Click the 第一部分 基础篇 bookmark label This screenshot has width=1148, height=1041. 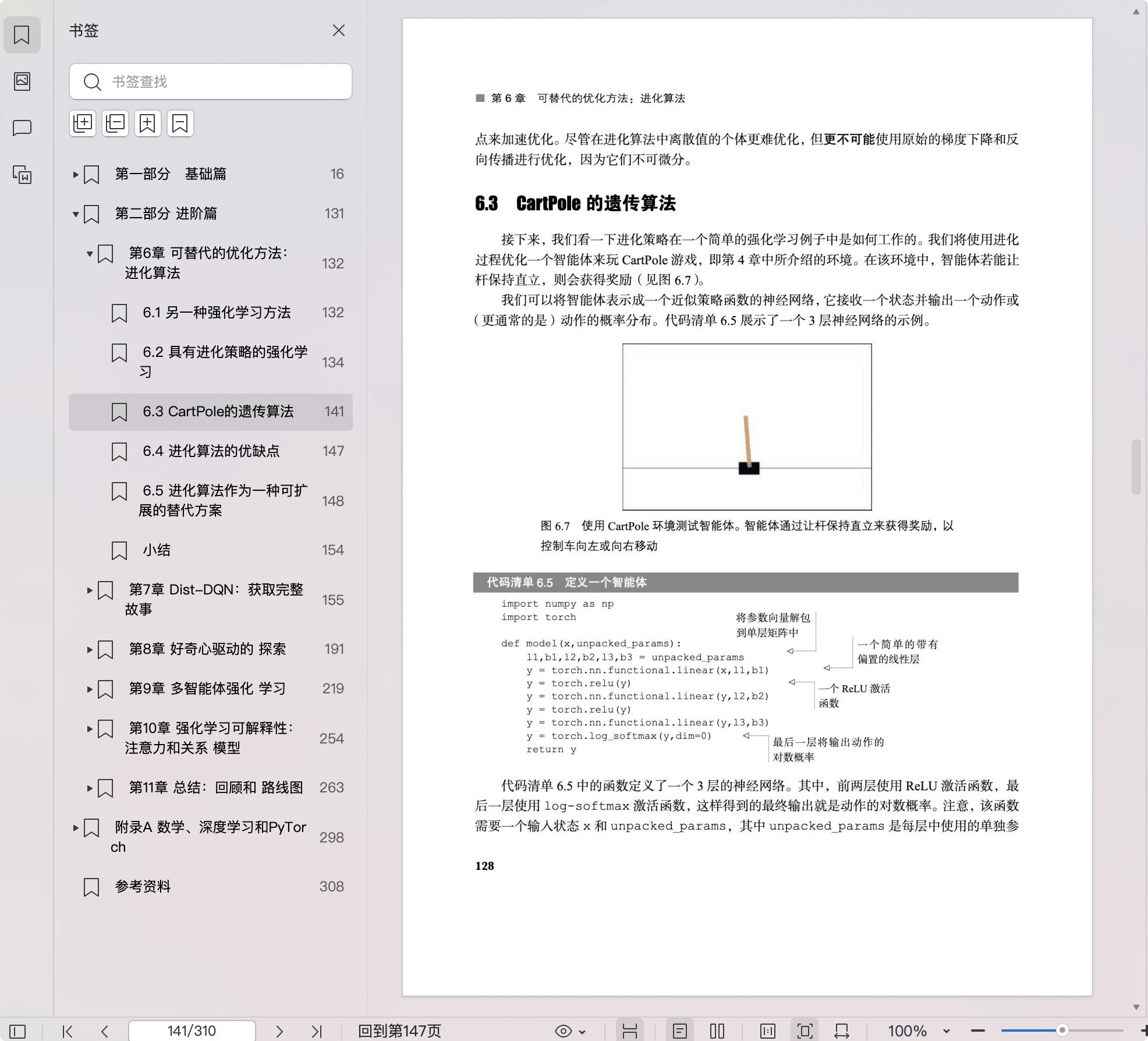tap(171, 174)
